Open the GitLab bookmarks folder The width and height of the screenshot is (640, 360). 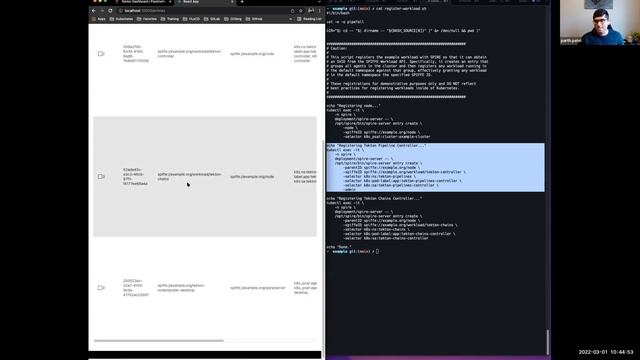tap(212, 19)
